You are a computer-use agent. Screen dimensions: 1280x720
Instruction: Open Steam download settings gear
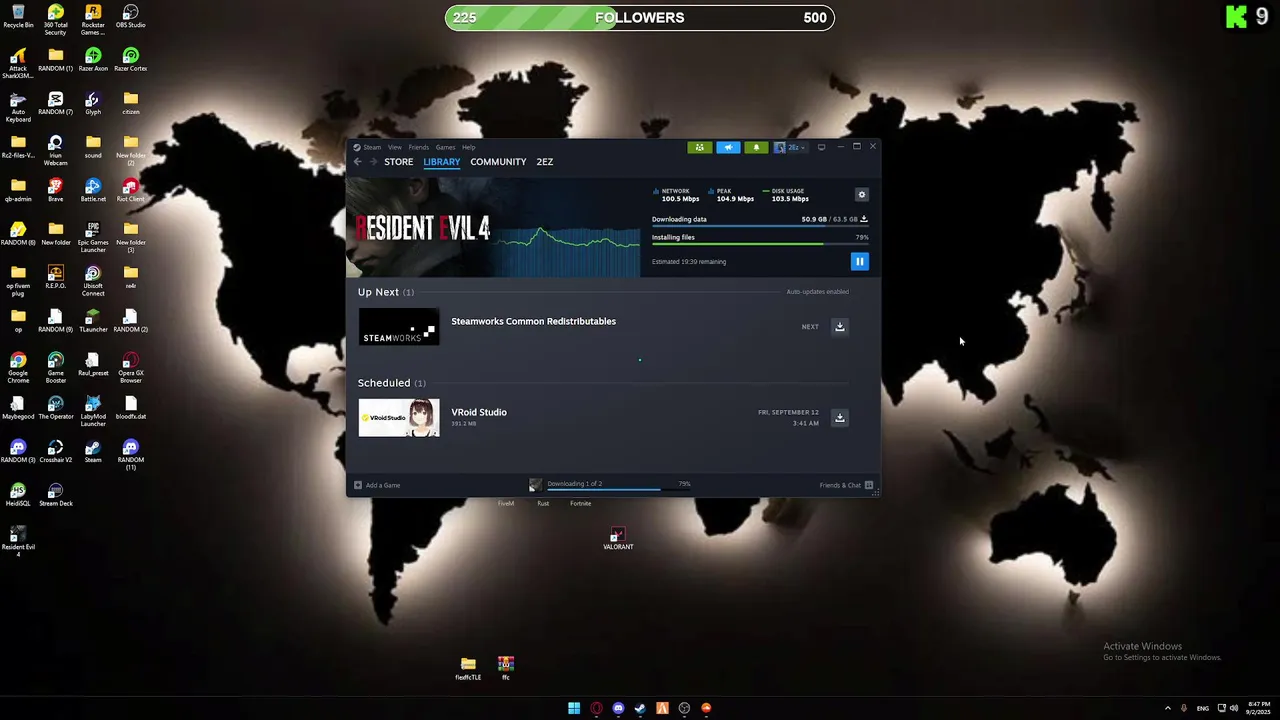coord(862,195)
